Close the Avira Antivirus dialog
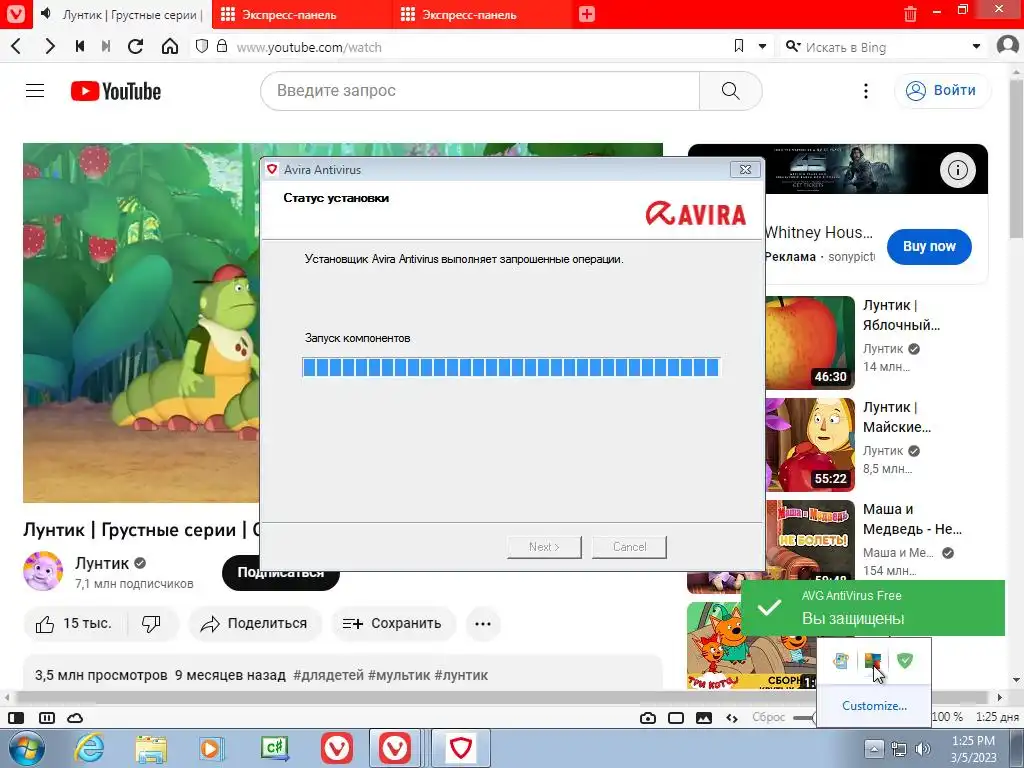The width and height of the screenshot is (1024, 768). pos(745,169)
